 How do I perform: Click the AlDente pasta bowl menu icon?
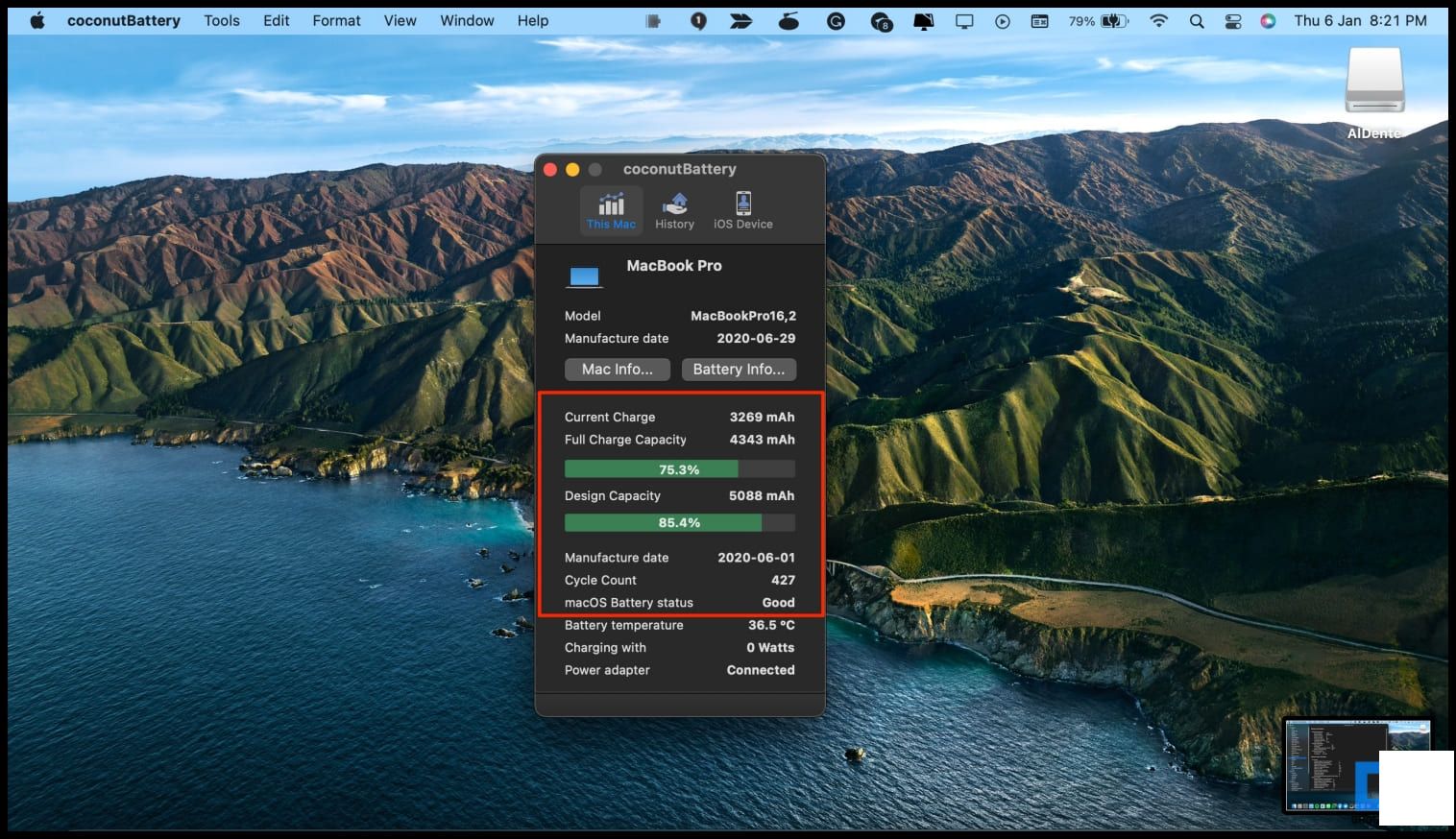tap(789, 20)
